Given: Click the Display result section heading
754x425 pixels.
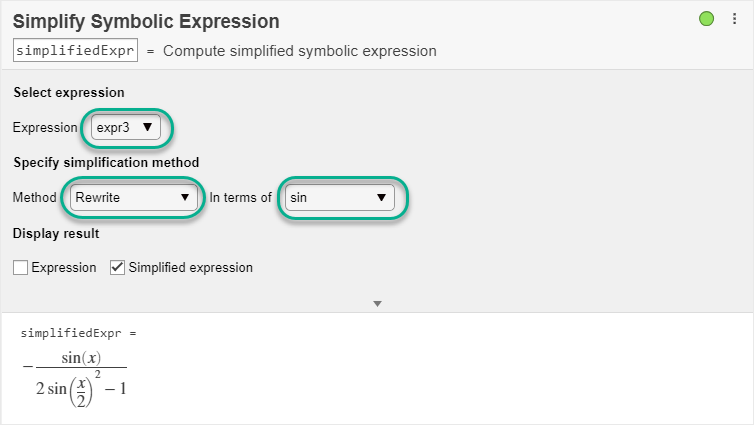Looking at the screenshot, I should pyautogui.click(x=56, y=234).
